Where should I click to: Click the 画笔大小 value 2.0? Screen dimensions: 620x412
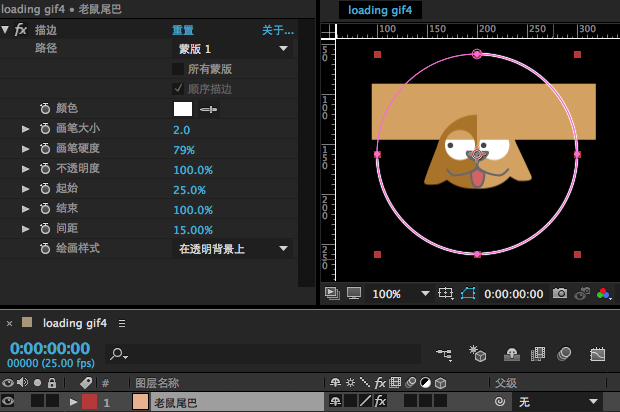(x=181, y=130)
